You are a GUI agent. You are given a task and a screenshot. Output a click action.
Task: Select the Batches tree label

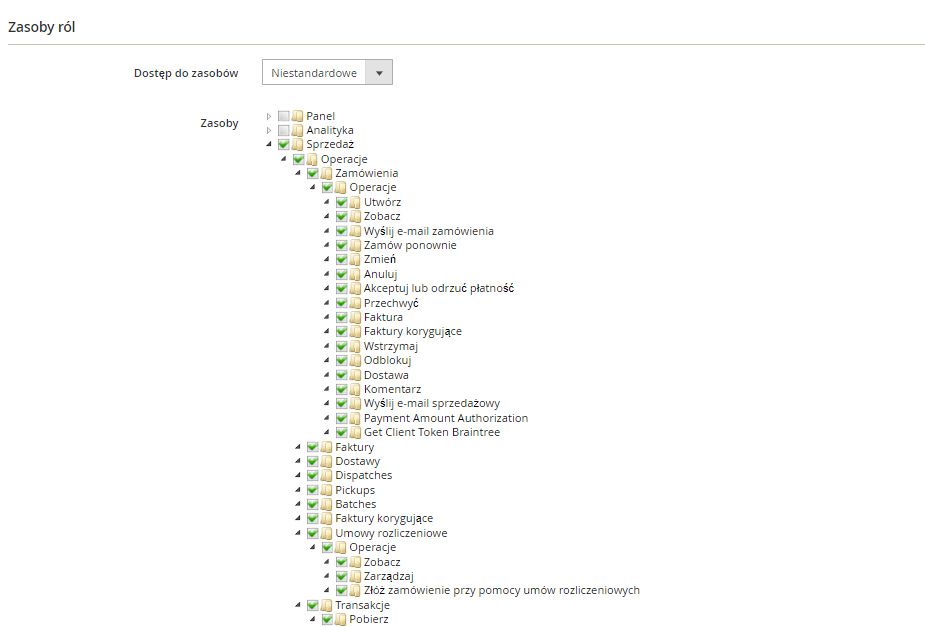pos(356,504)
